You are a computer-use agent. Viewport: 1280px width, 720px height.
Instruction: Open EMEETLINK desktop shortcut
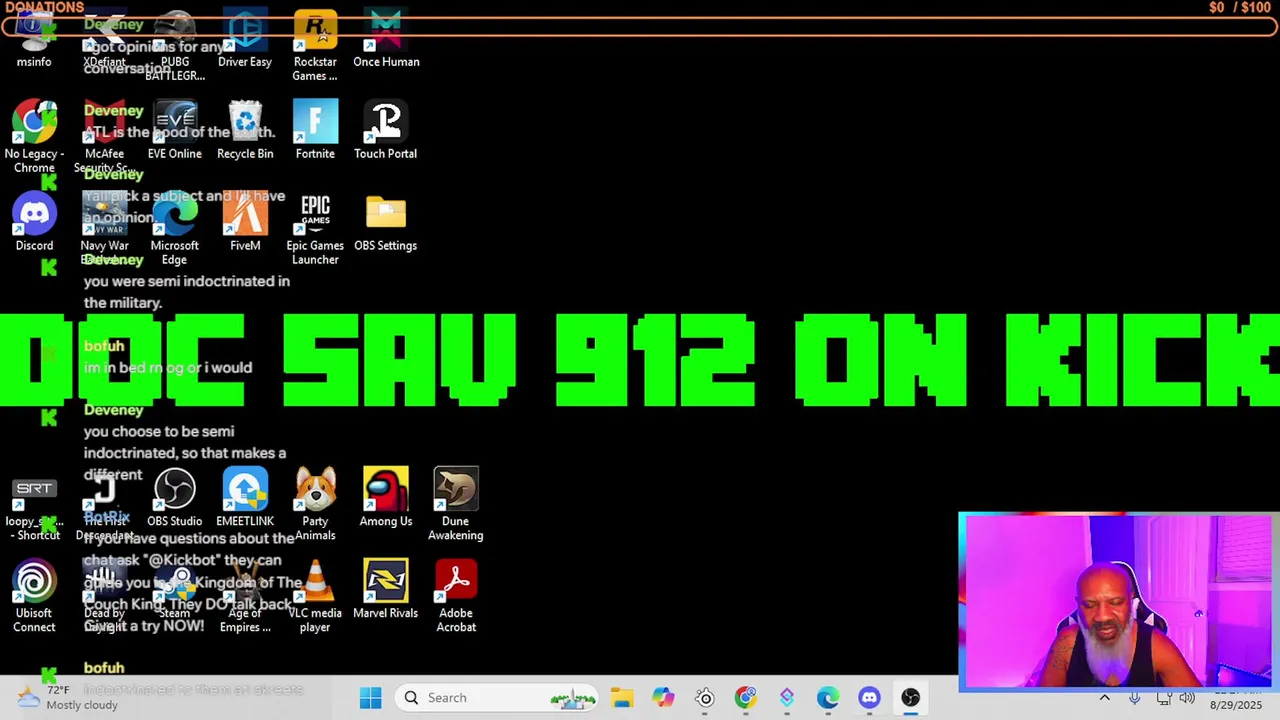[245, 498]
